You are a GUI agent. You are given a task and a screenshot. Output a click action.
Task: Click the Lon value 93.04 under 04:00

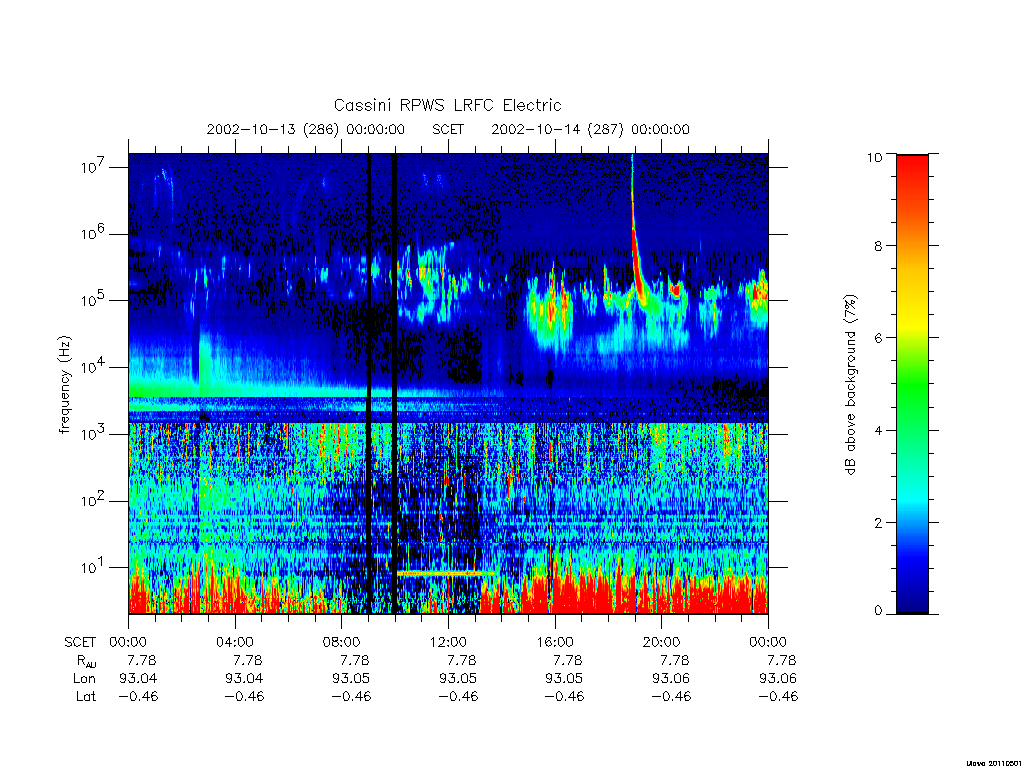(x=244, y=679)
